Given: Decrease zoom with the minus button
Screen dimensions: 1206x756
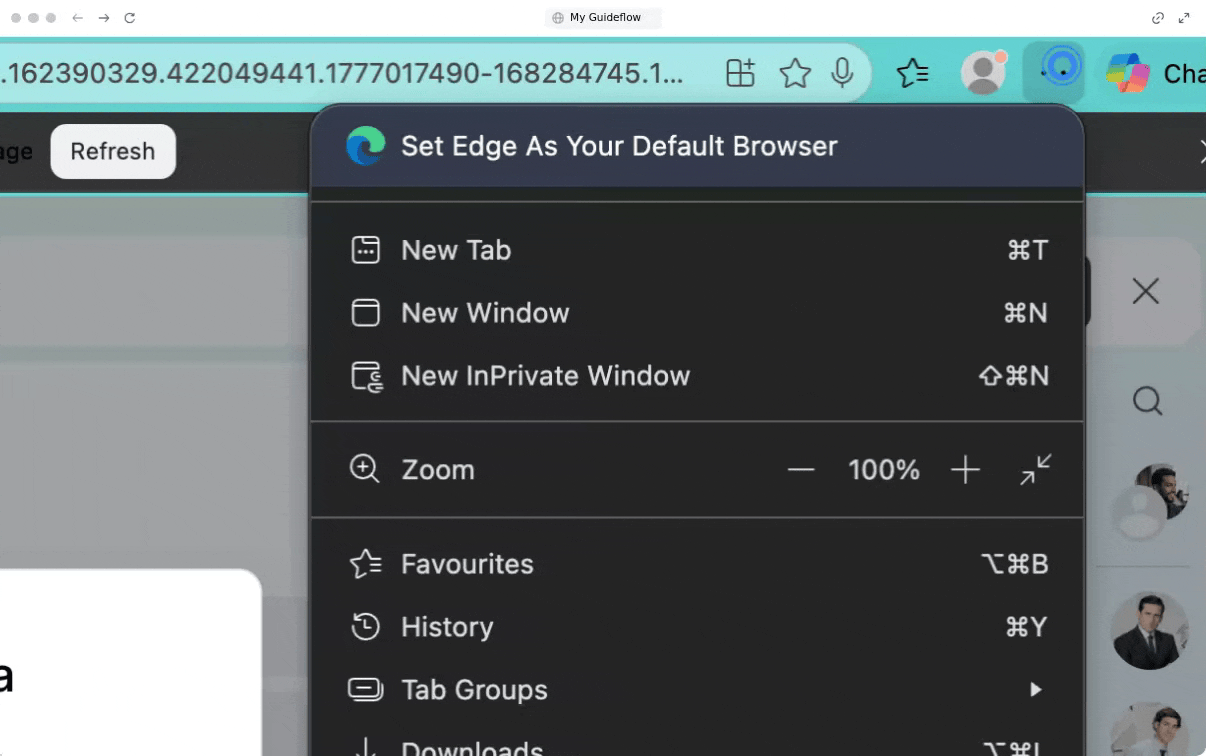Looking at the screenshot, I should [x=801, y=470].
